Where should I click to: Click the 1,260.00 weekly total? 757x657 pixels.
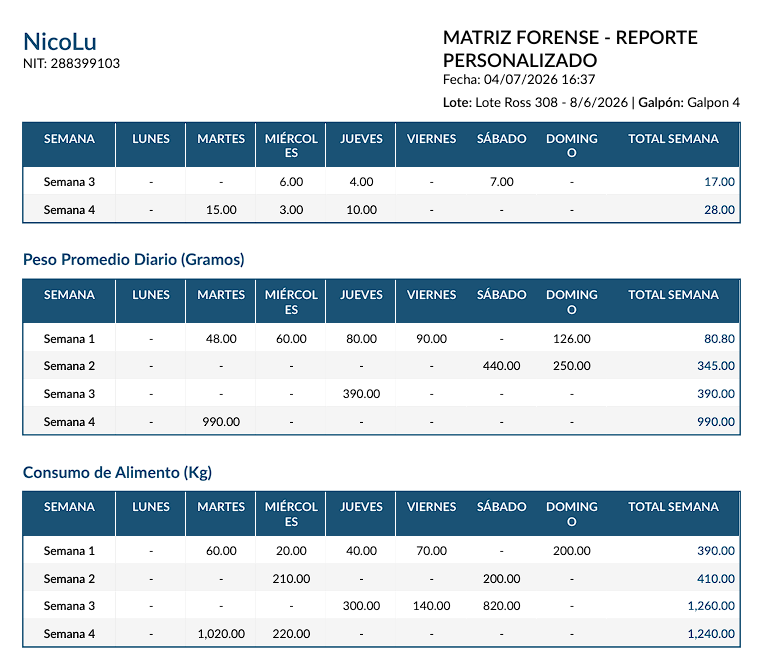click(x=711, y=606)
